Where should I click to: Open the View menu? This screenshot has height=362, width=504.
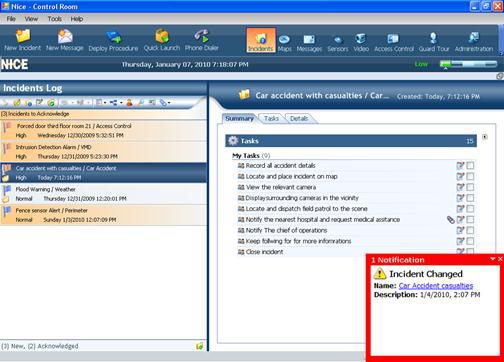click(31, 19)
